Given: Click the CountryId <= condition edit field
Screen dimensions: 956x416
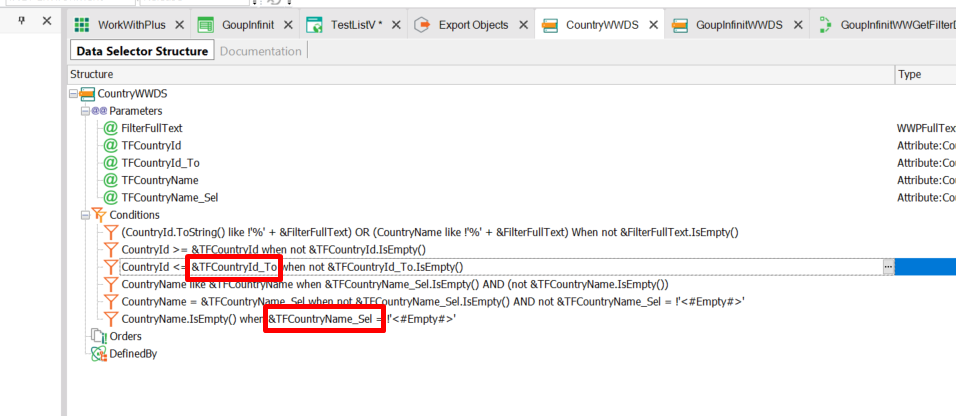Looking at the screenshot, I should pos(500,267).
